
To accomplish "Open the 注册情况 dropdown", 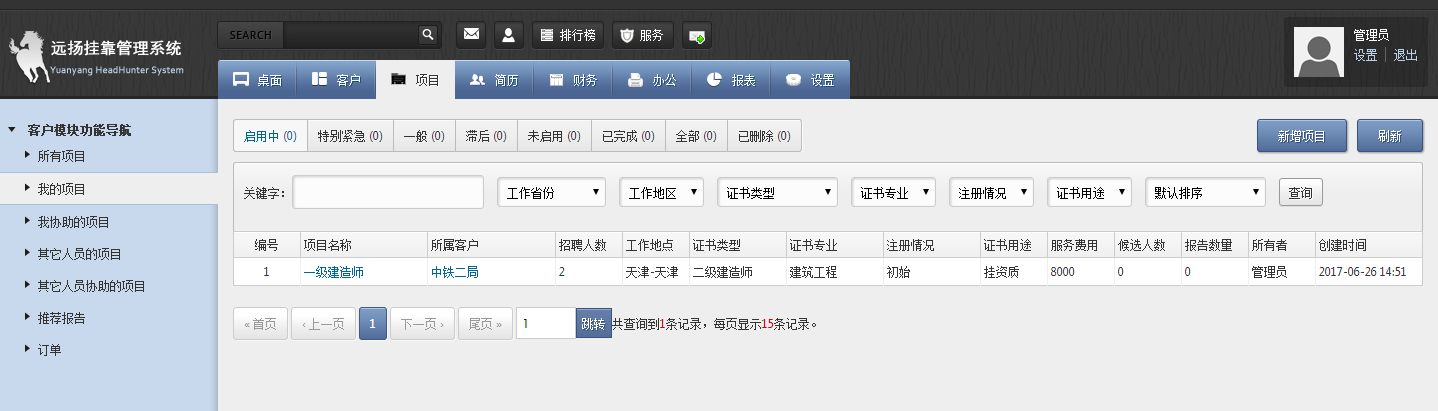I will pyautogui.click(x=991, y=192).
